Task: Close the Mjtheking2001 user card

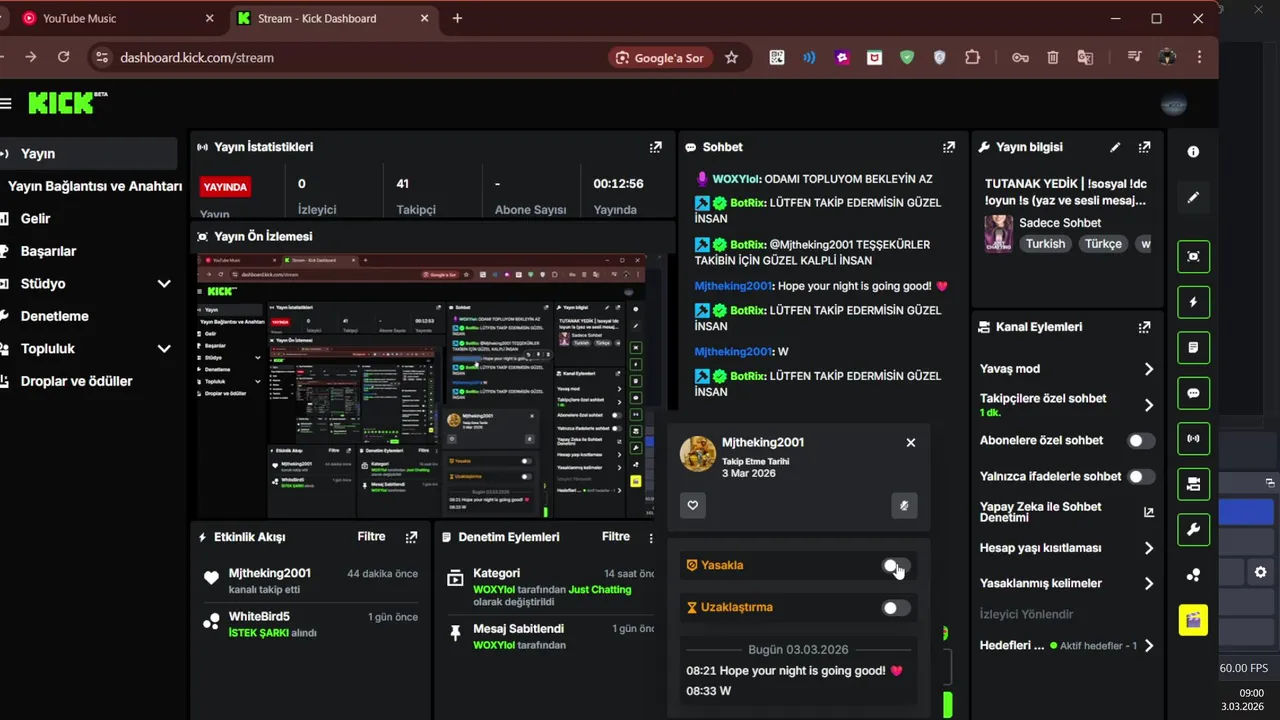Action: coord(910,442)
